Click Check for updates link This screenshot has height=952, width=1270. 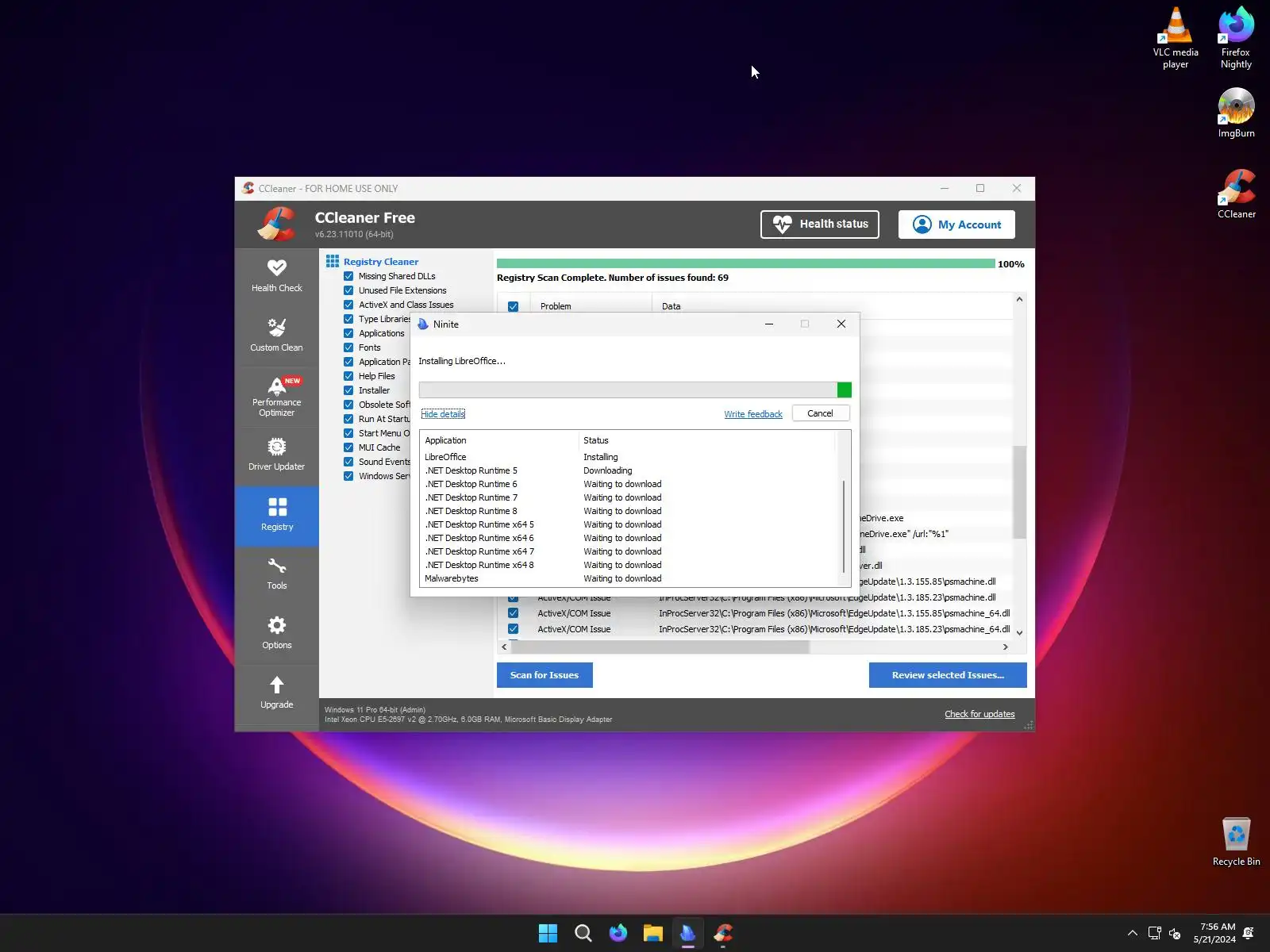tap(979, 714)
